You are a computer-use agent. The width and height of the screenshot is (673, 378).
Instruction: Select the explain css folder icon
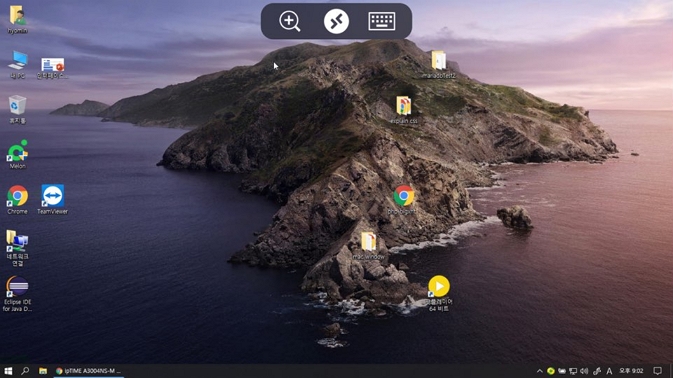(x=403, y=110)
